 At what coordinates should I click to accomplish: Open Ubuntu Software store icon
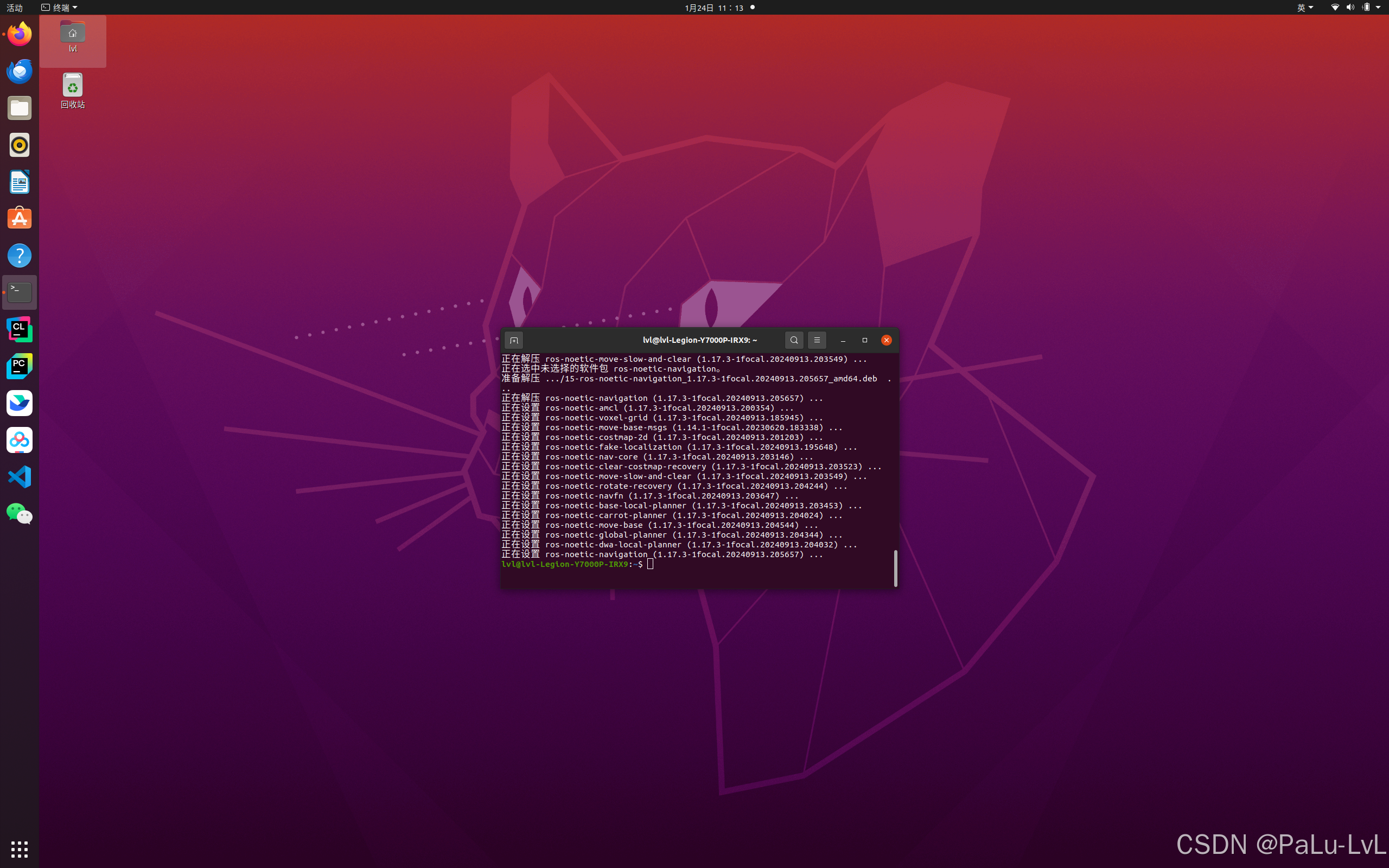20,219
